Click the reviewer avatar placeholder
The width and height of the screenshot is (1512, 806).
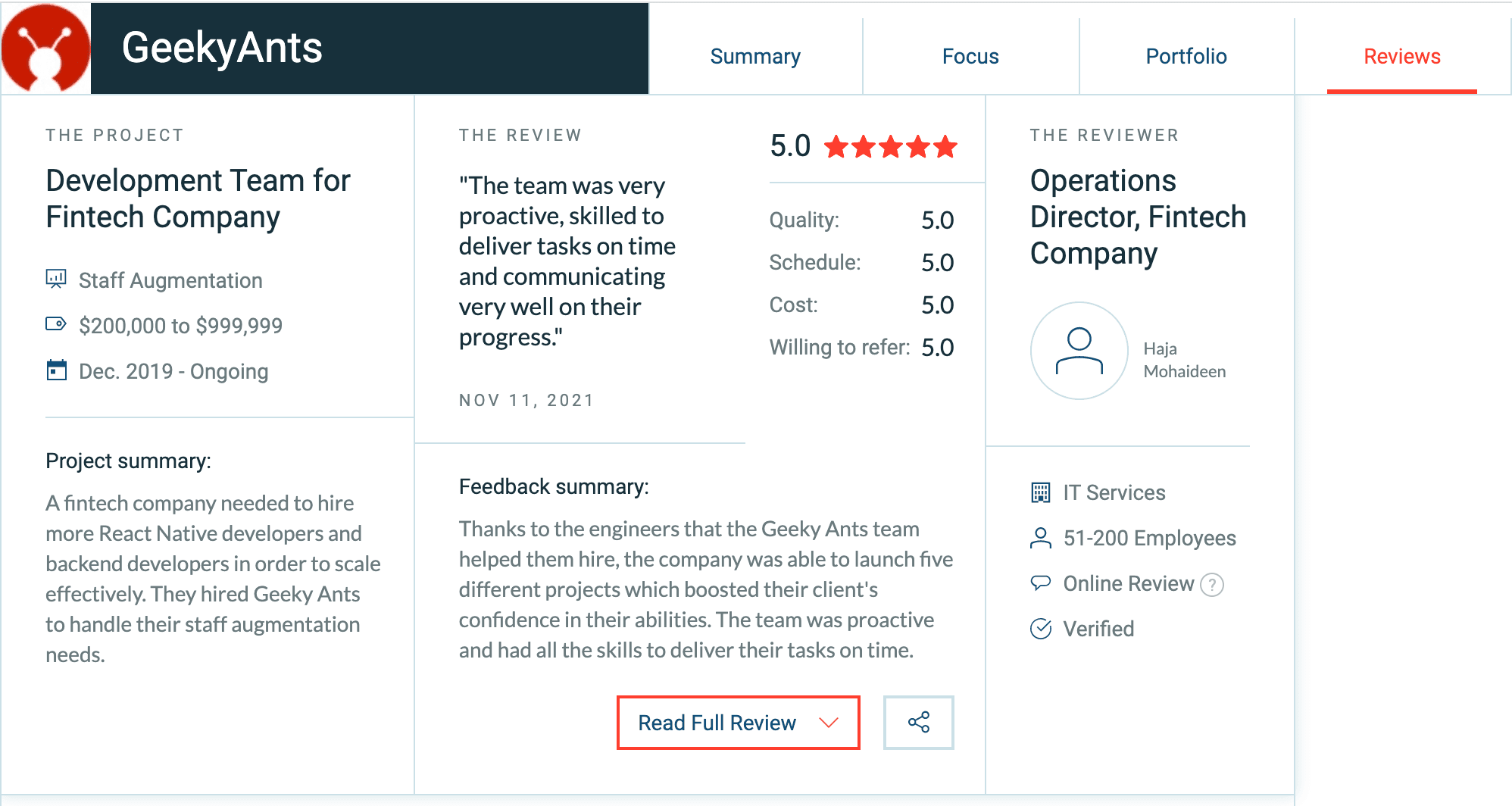(x=1079, y=351)
